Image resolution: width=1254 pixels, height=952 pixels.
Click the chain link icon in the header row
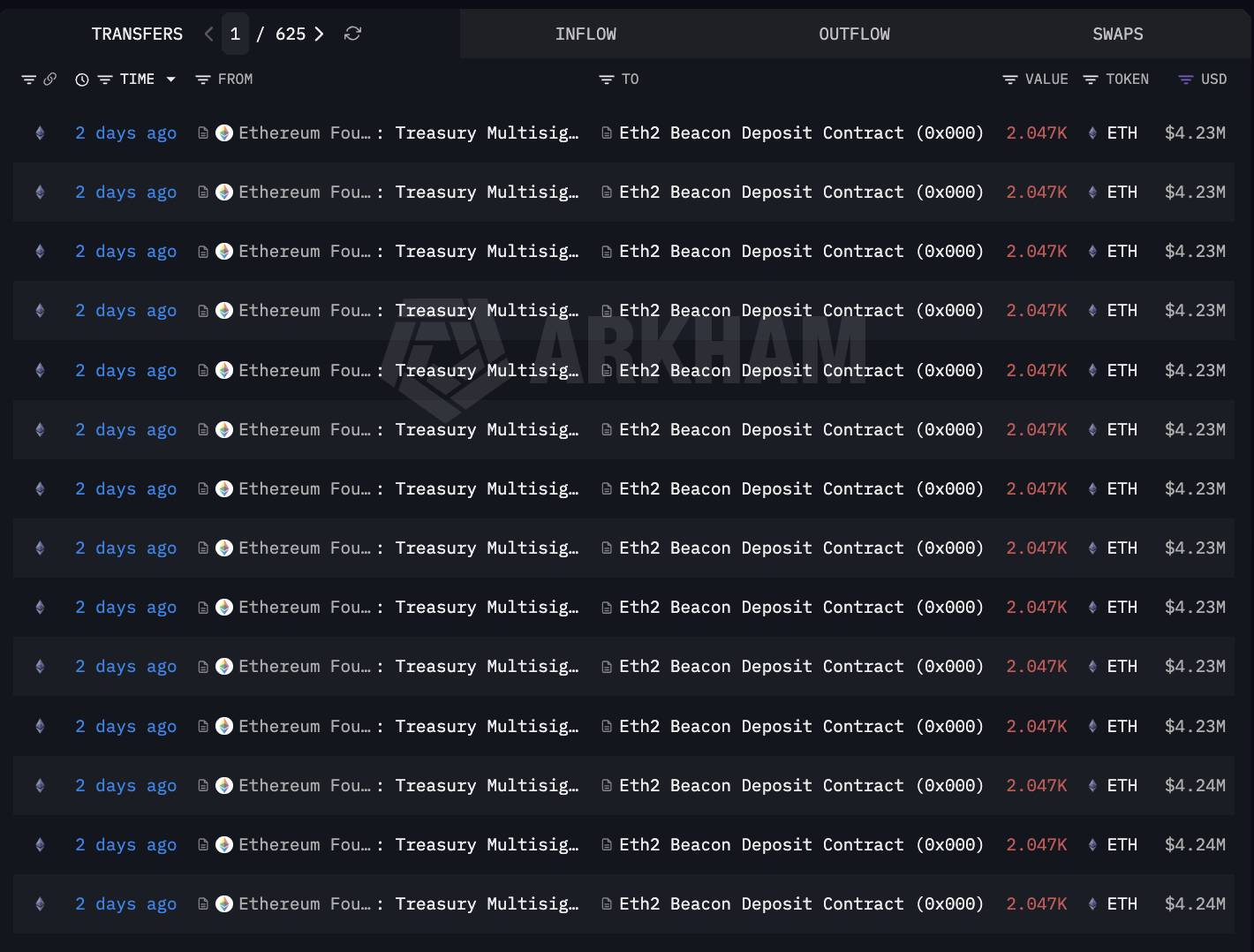click(x=51, y=79)
